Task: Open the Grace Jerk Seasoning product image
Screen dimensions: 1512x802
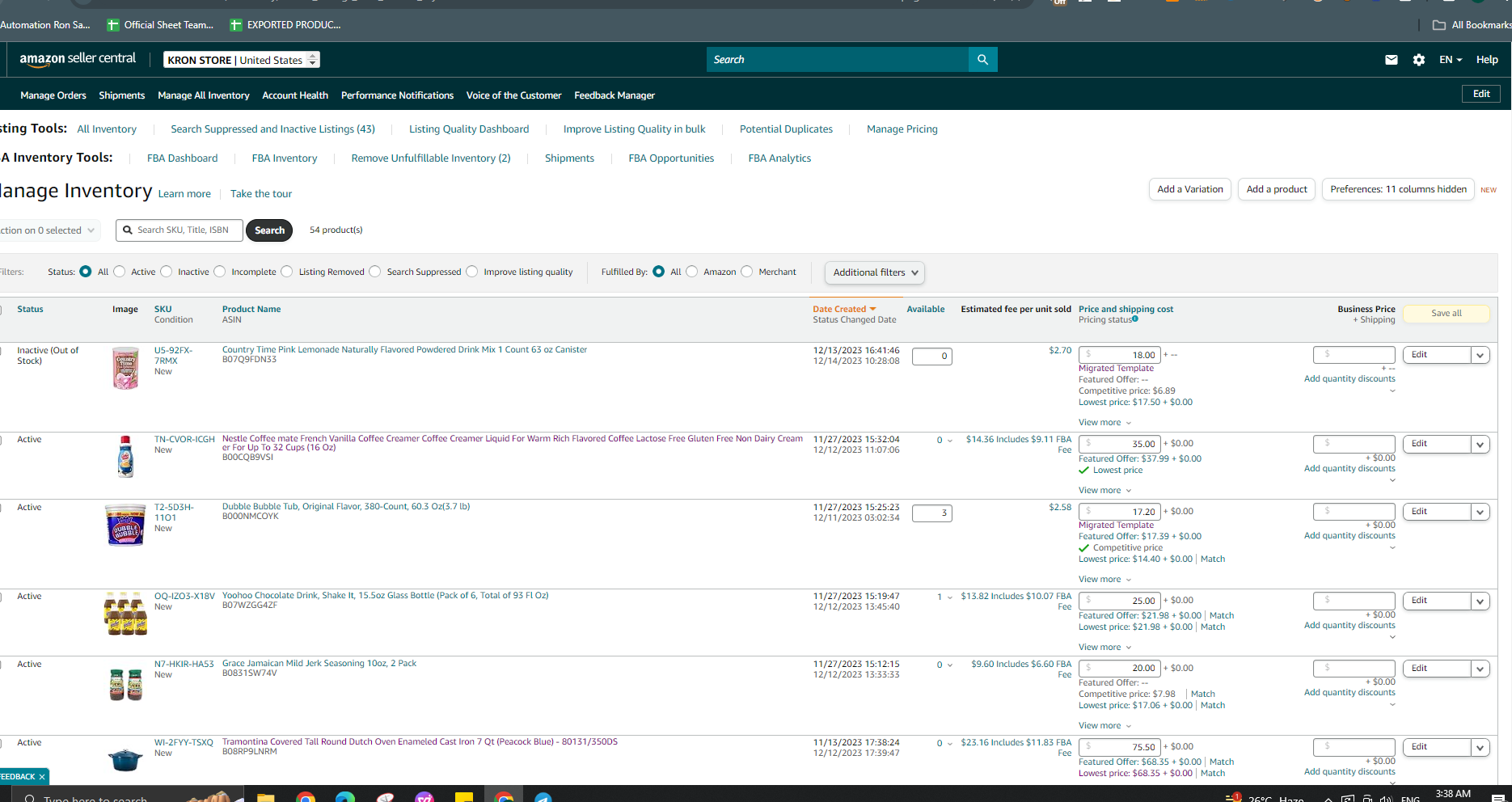Action: (125, 684)
